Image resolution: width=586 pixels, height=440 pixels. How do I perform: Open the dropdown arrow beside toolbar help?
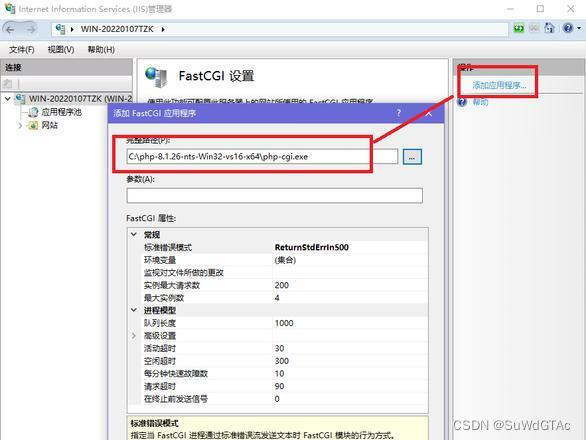579,28
